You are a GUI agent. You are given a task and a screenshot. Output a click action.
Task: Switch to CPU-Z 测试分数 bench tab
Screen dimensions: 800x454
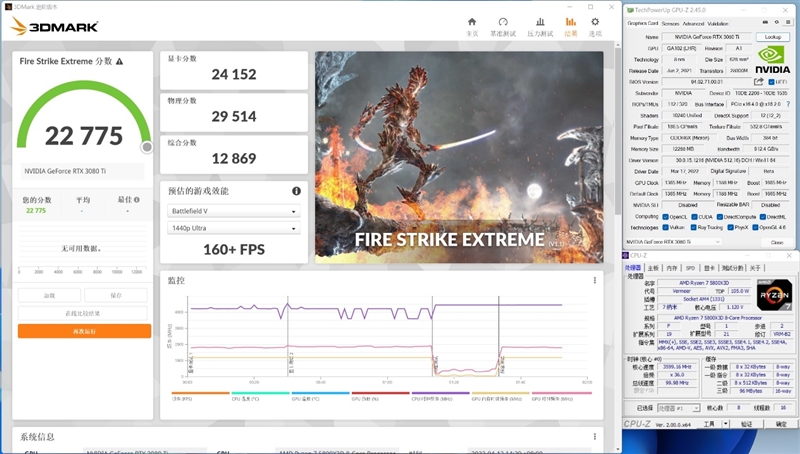pos(733,268)
